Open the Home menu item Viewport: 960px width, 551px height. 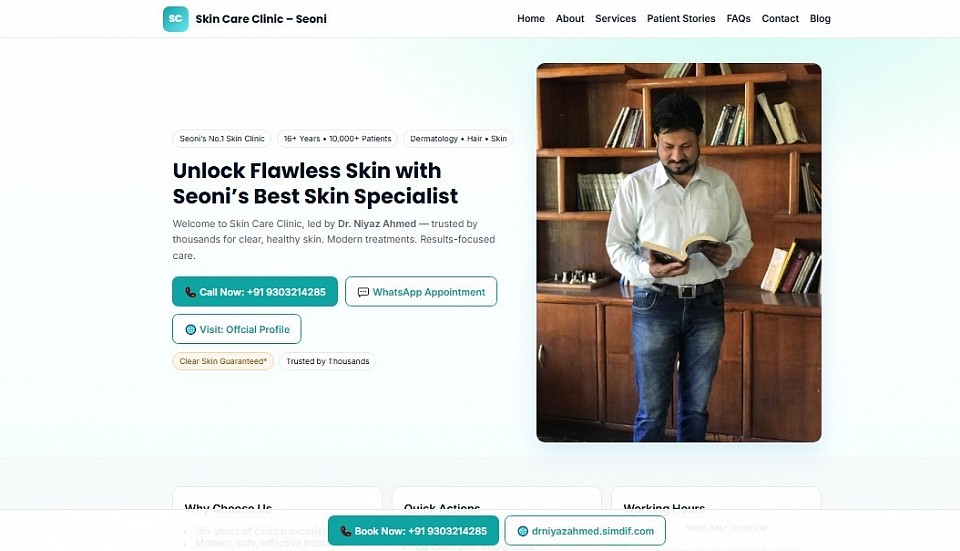click(531, 19)
